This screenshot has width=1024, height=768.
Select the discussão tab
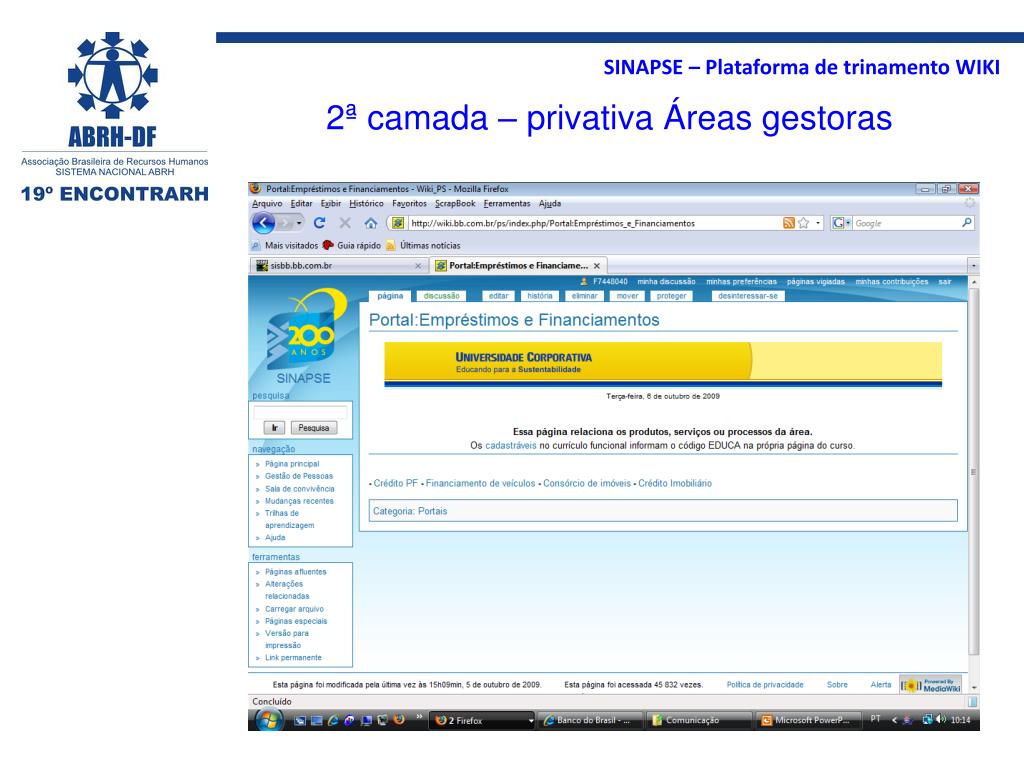tap(441, 296)
